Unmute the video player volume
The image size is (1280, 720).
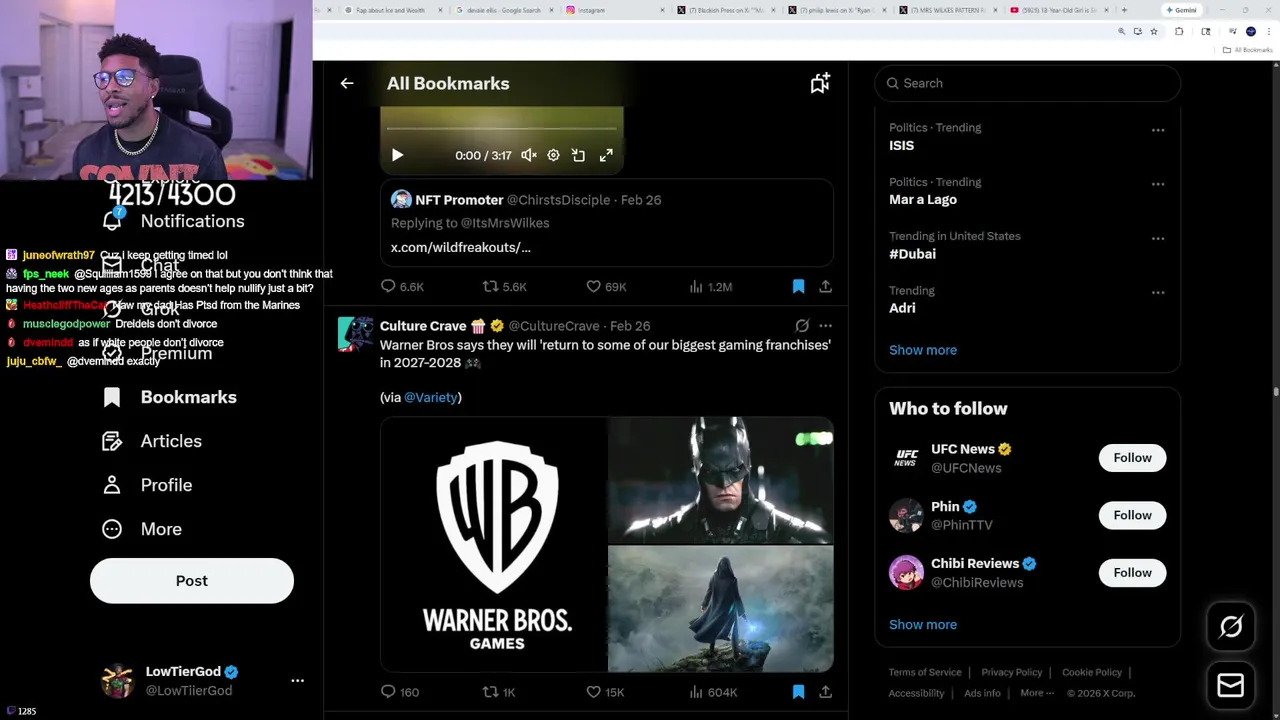point(529,156)
